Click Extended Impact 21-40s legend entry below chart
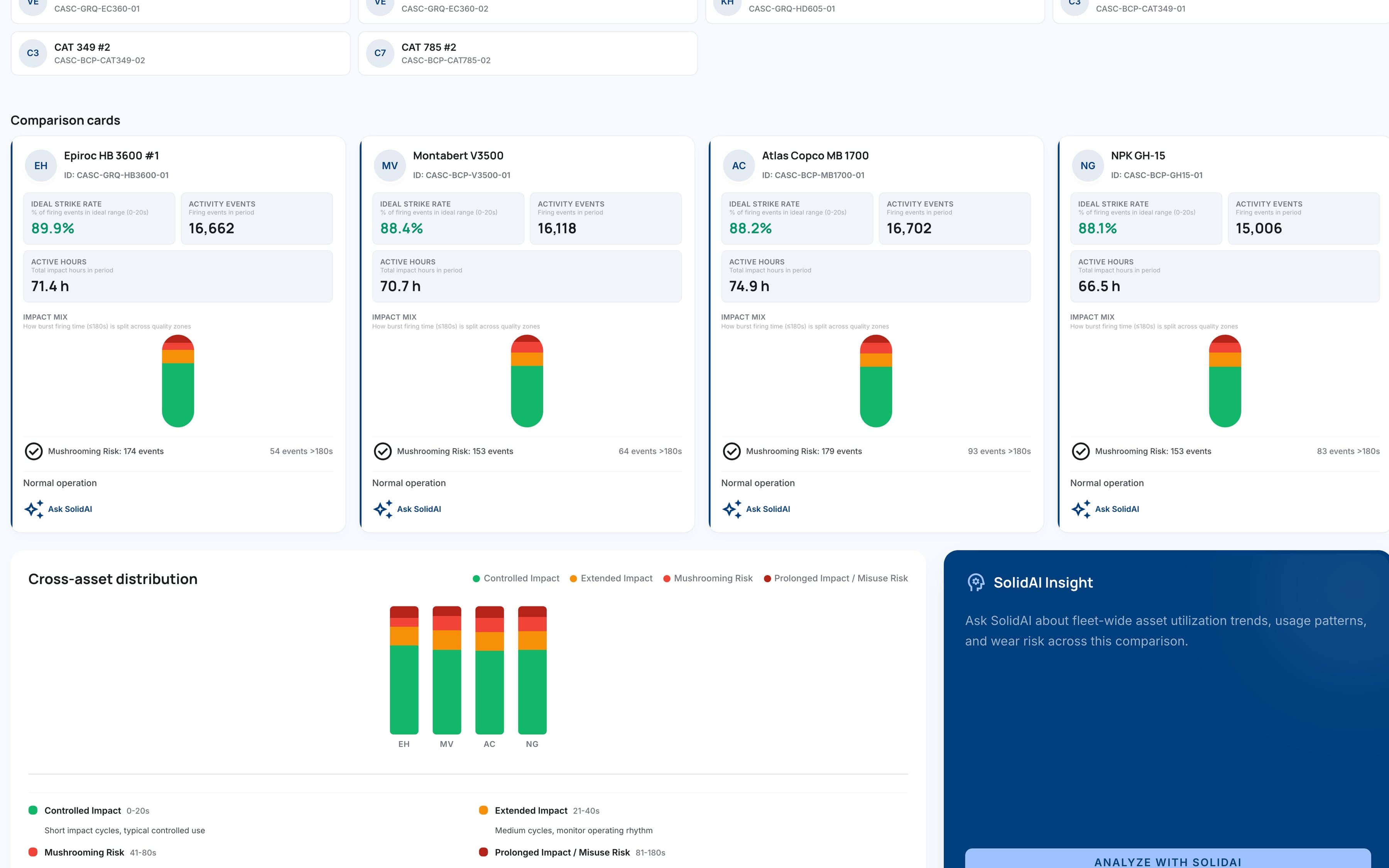 539,811
